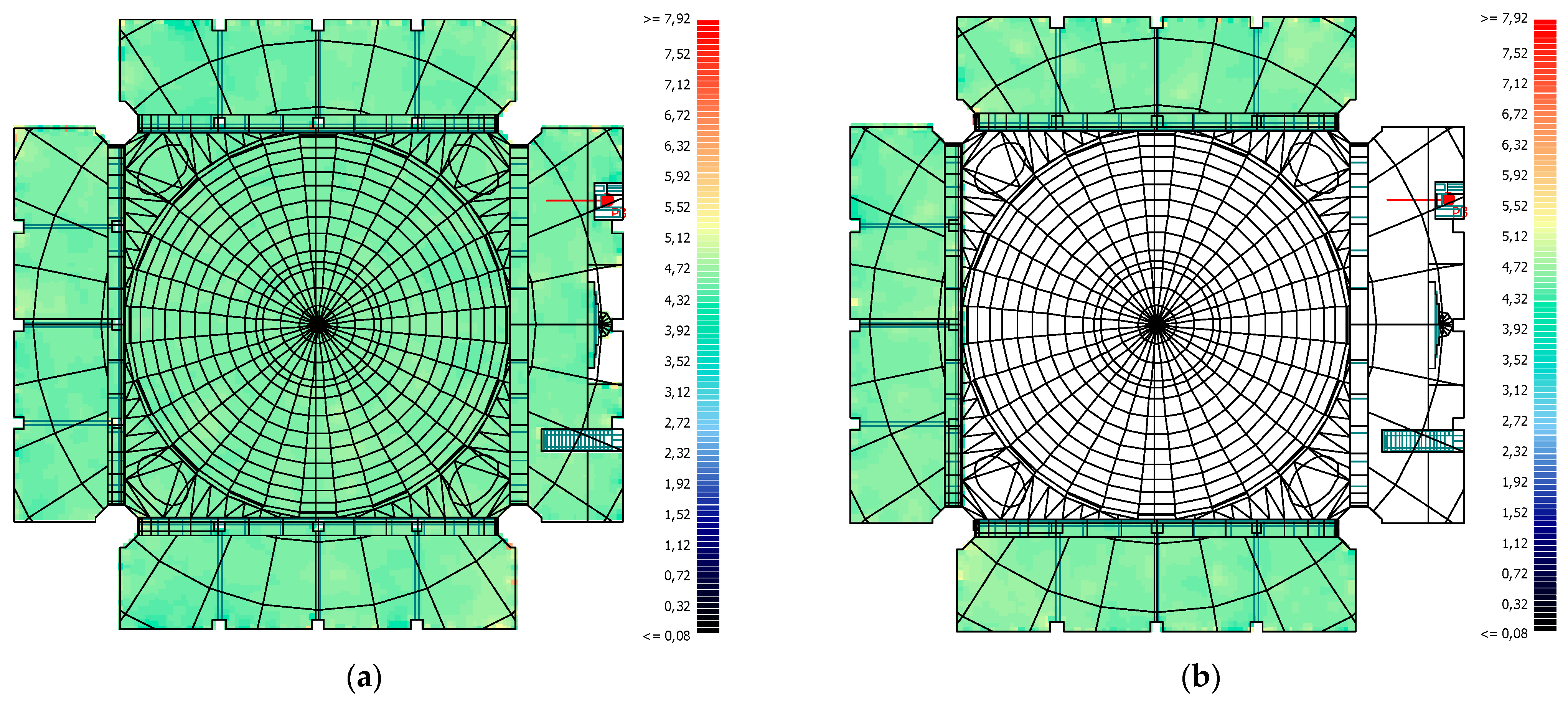Click the hatched staircase element in panel (b)

tap(1422, 441)
